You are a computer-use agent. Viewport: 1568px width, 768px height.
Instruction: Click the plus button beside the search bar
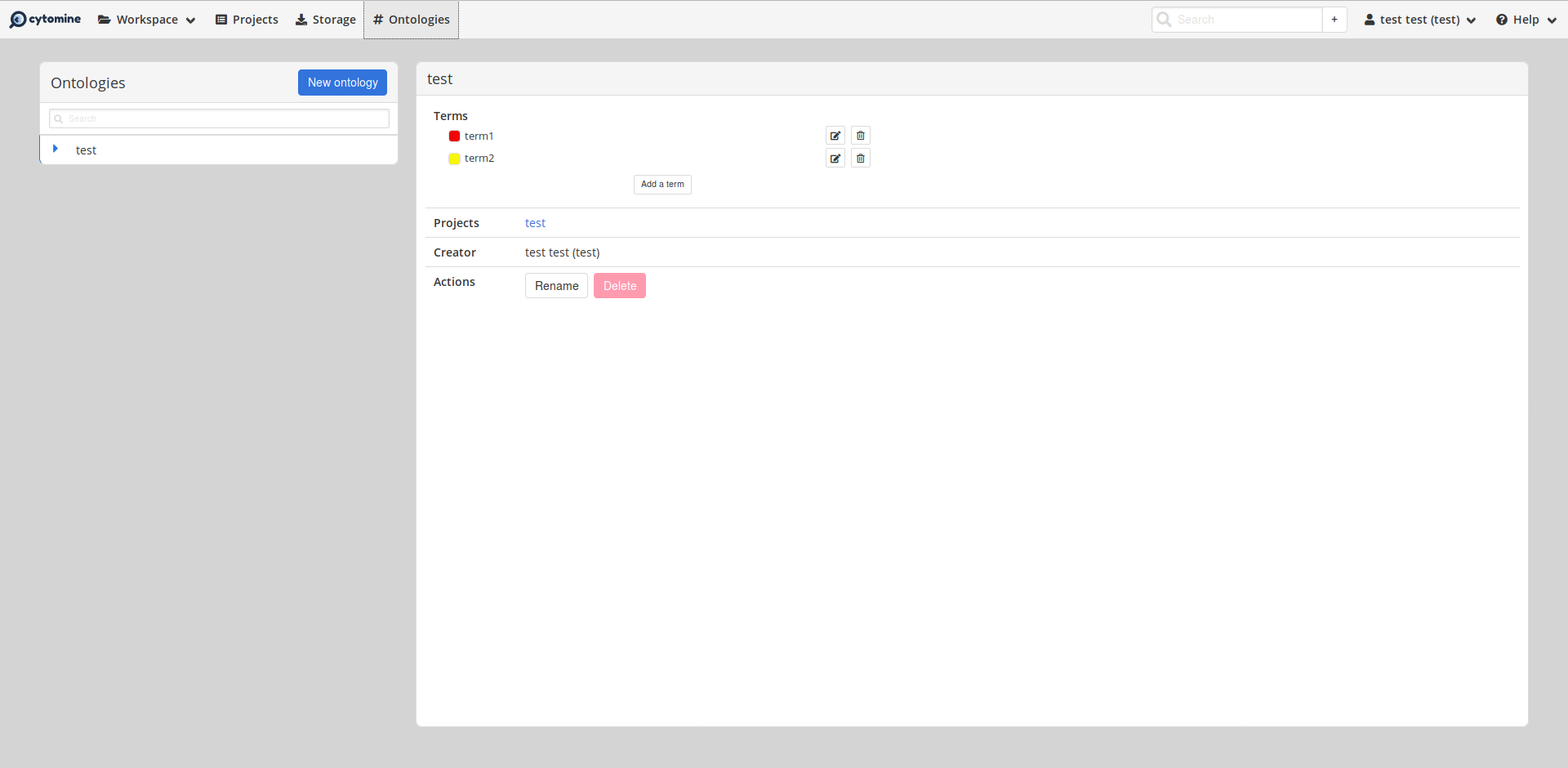(x=1334, y=19)
